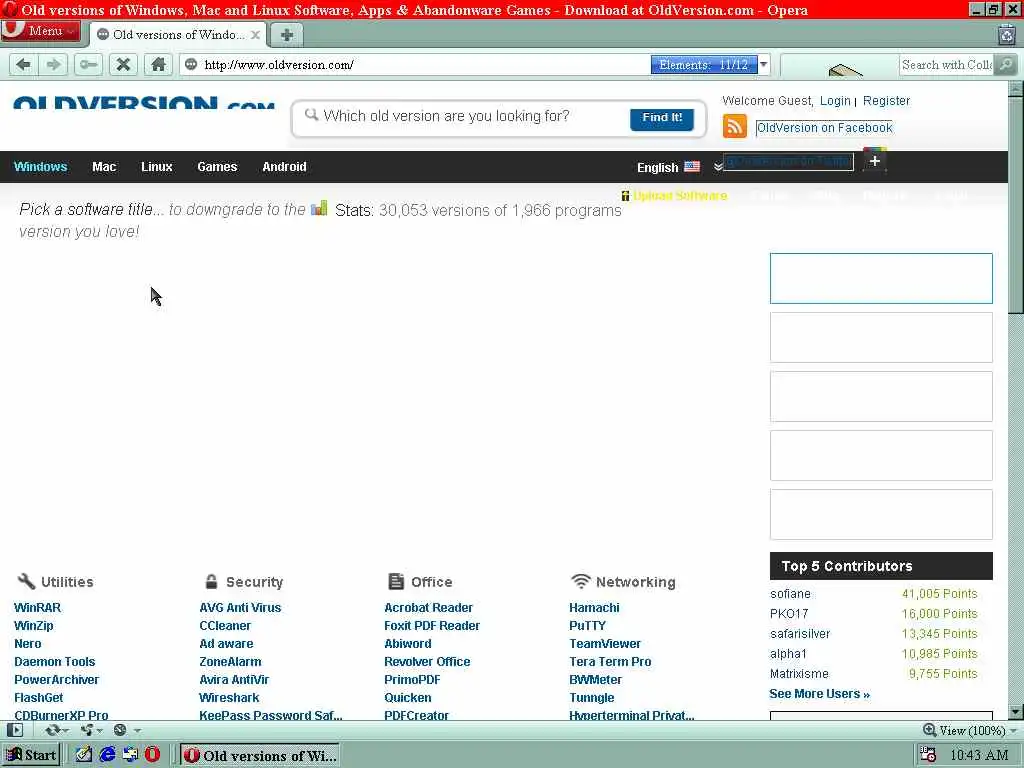Click the Google plus icon

coord(874,160)
